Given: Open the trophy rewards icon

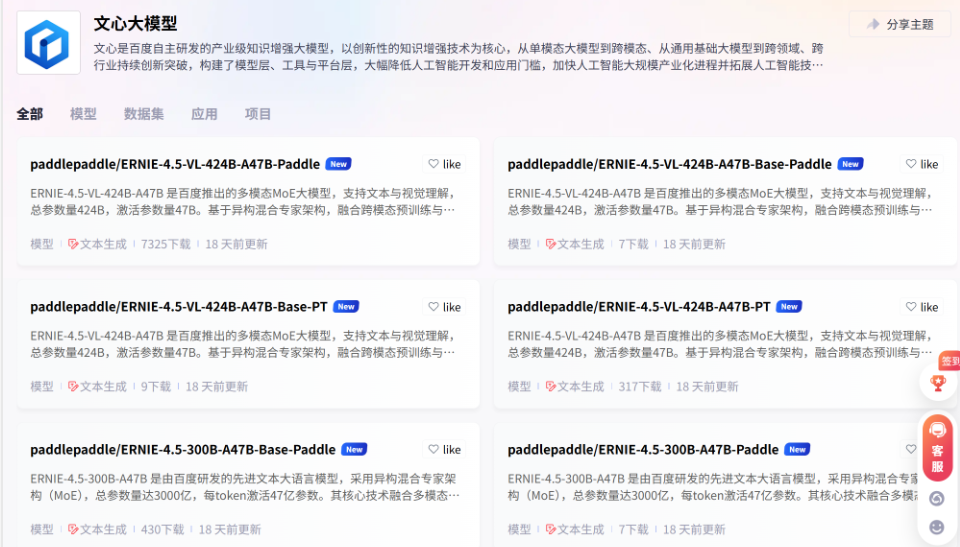Looking at the screenshot, I should click(x=937, y=383).
